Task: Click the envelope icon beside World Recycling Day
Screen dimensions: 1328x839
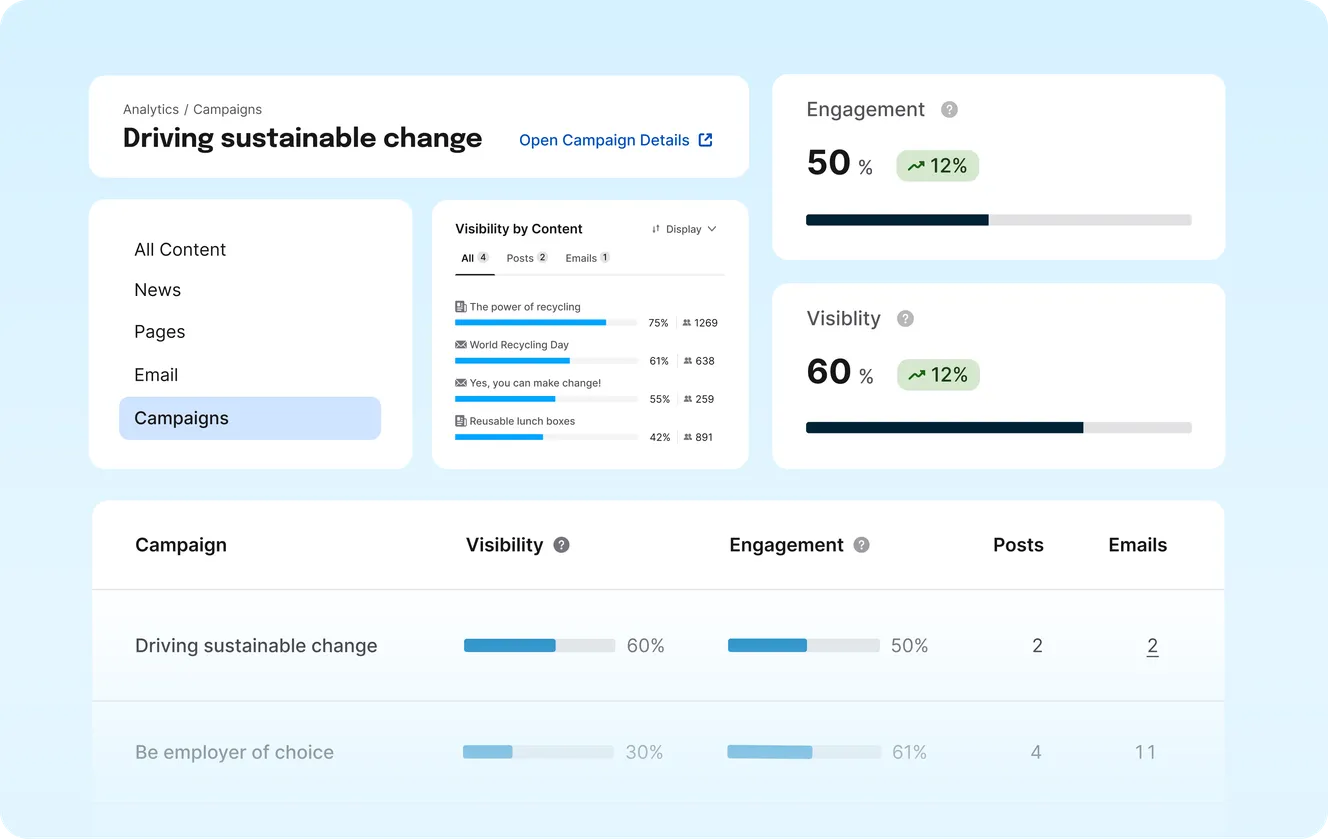Action: pyautogui.click(x=461, y=345)
